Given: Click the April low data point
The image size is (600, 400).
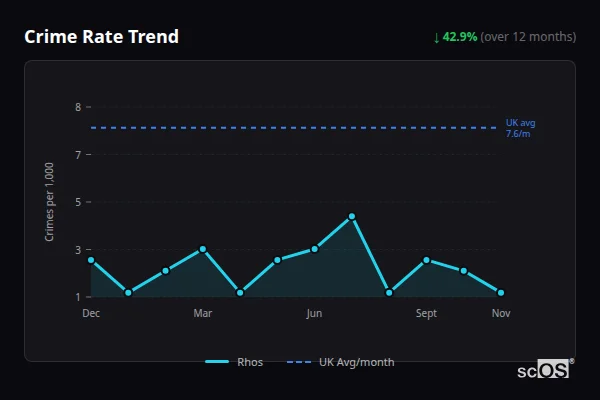Looking at the screenshot, I should [x=240, y=293].
